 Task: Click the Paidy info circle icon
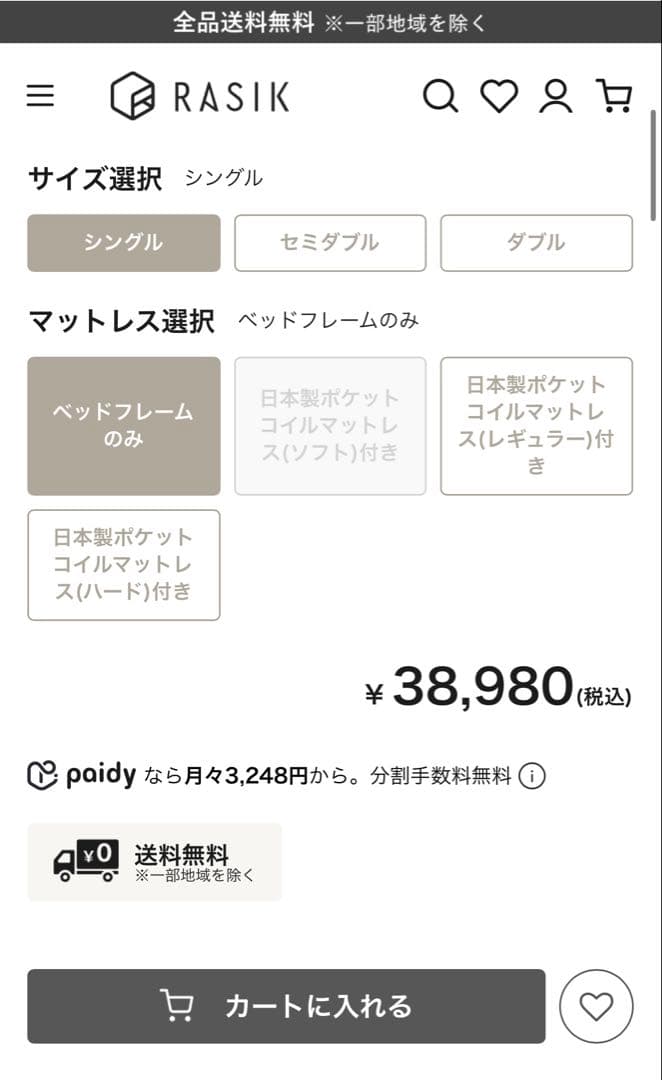(532, 776)
